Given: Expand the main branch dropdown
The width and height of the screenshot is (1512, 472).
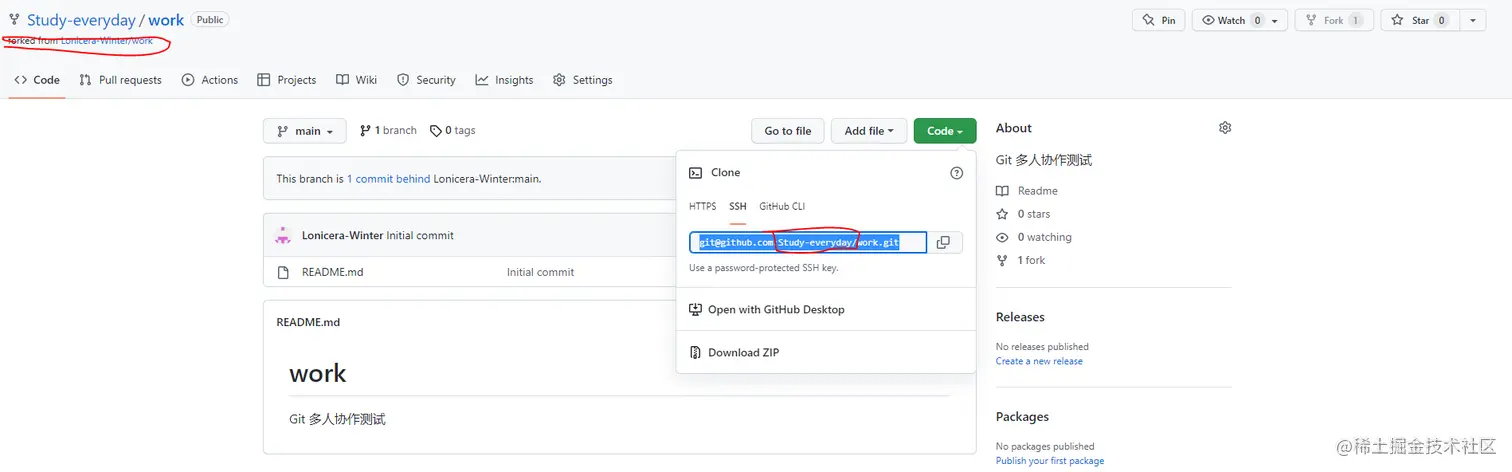Looking at the screenshot, I should tap(305, 131).
